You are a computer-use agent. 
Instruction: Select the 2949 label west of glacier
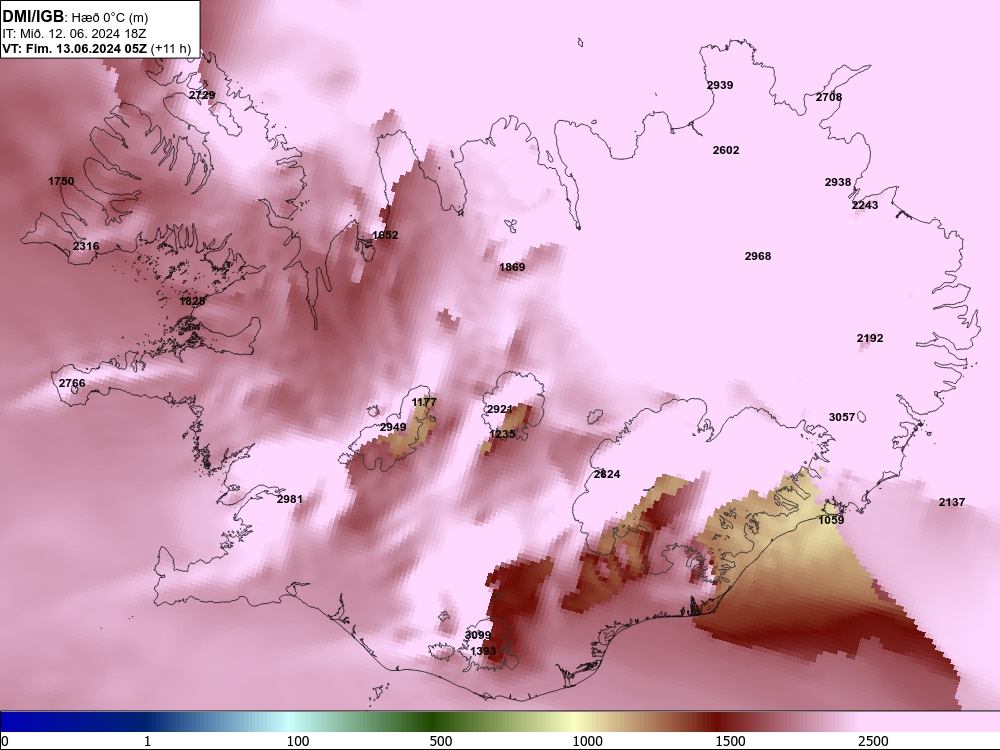(393, 427)
